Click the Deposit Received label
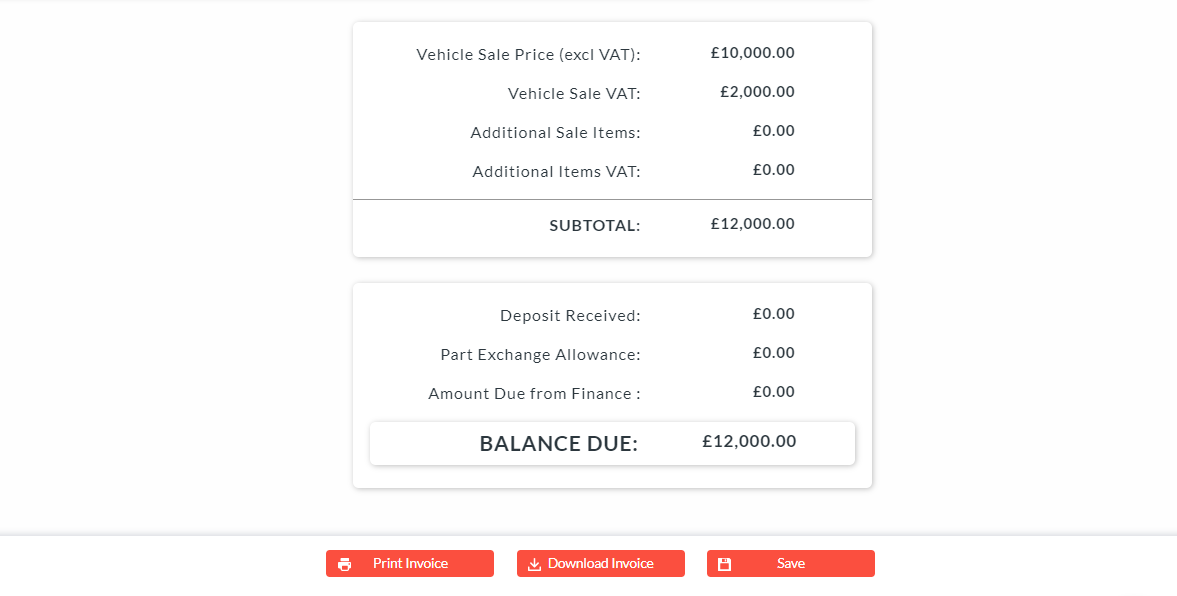Viewport: 1177px width, 596px height. [x=570, y=316]
